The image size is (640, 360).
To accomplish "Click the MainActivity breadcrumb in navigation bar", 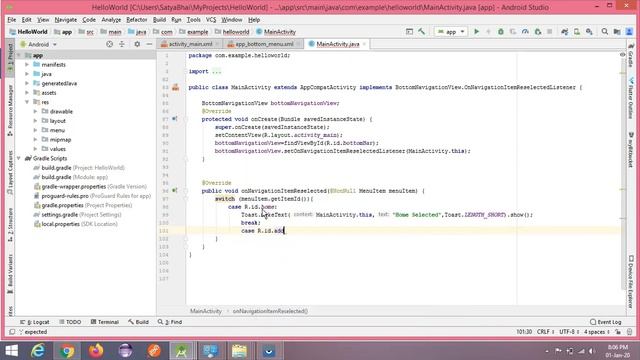I will tap(276, 32).
